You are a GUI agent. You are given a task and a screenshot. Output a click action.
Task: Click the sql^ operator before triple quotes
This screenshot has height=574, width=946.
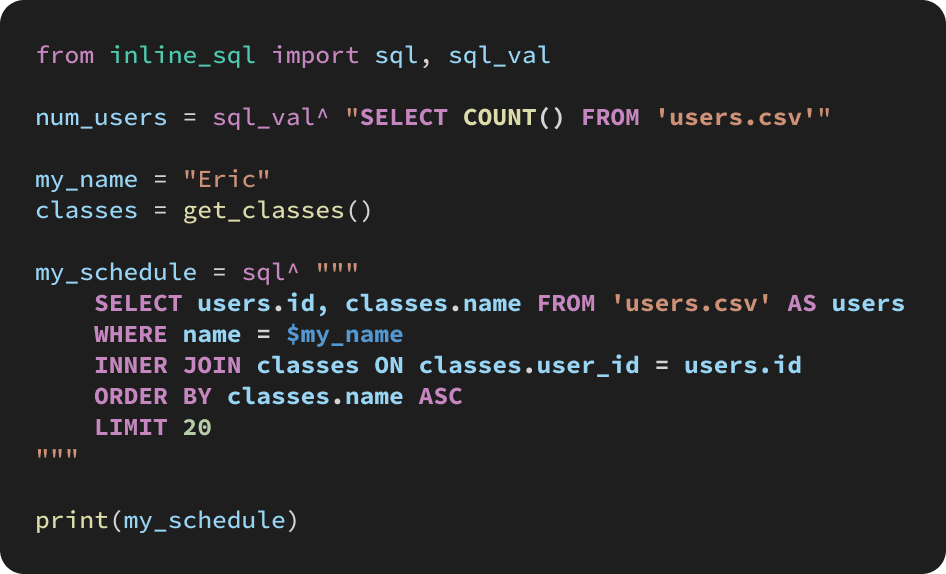pyautogui.click(x=270, y=273)
